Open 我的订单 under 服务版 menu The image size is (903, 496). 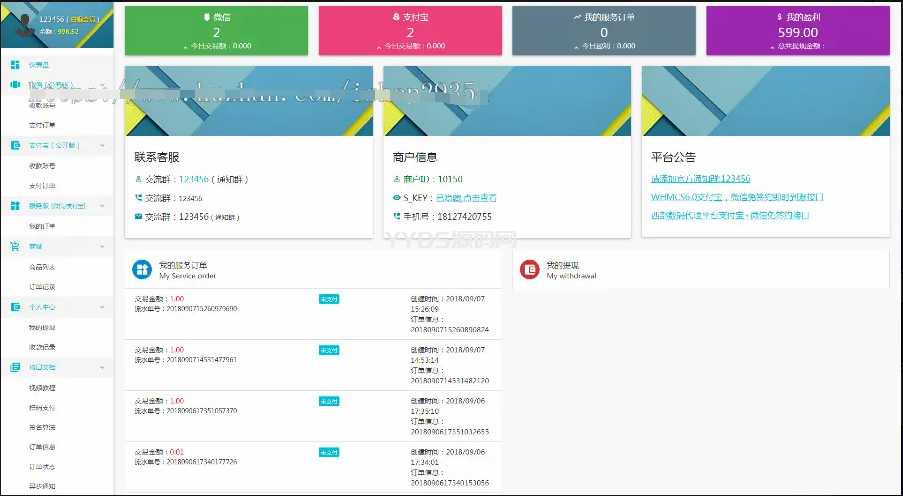[43, 226]
